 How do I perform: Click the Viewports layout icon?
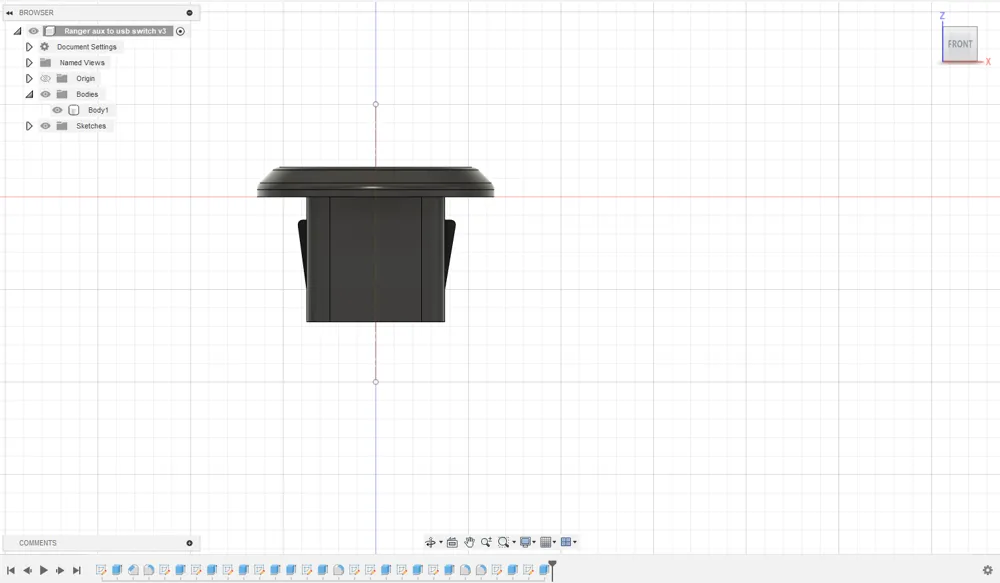(x=566, y=542)
